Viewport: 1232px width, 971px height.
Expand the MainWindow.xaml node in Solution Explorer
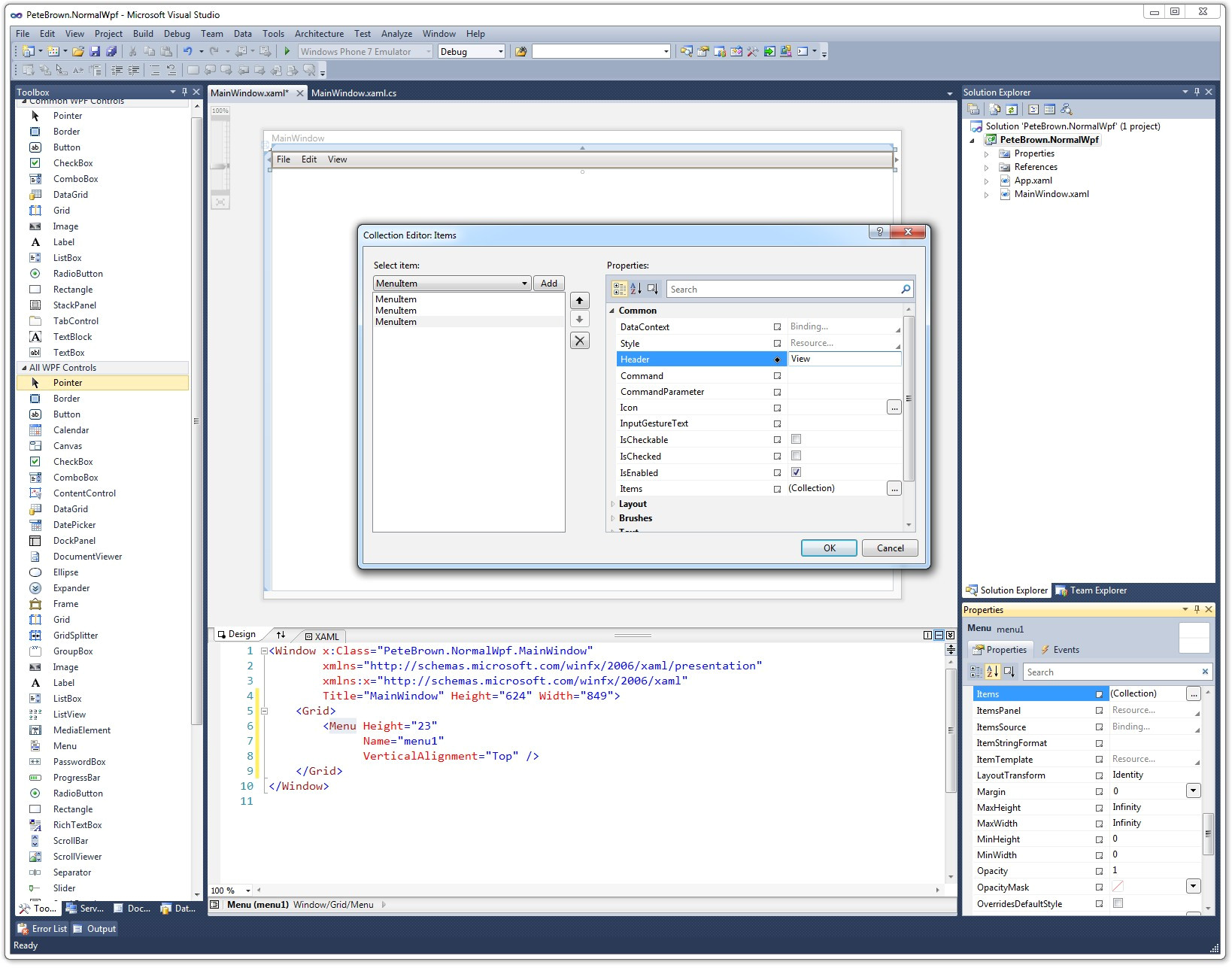coord(986,195)
